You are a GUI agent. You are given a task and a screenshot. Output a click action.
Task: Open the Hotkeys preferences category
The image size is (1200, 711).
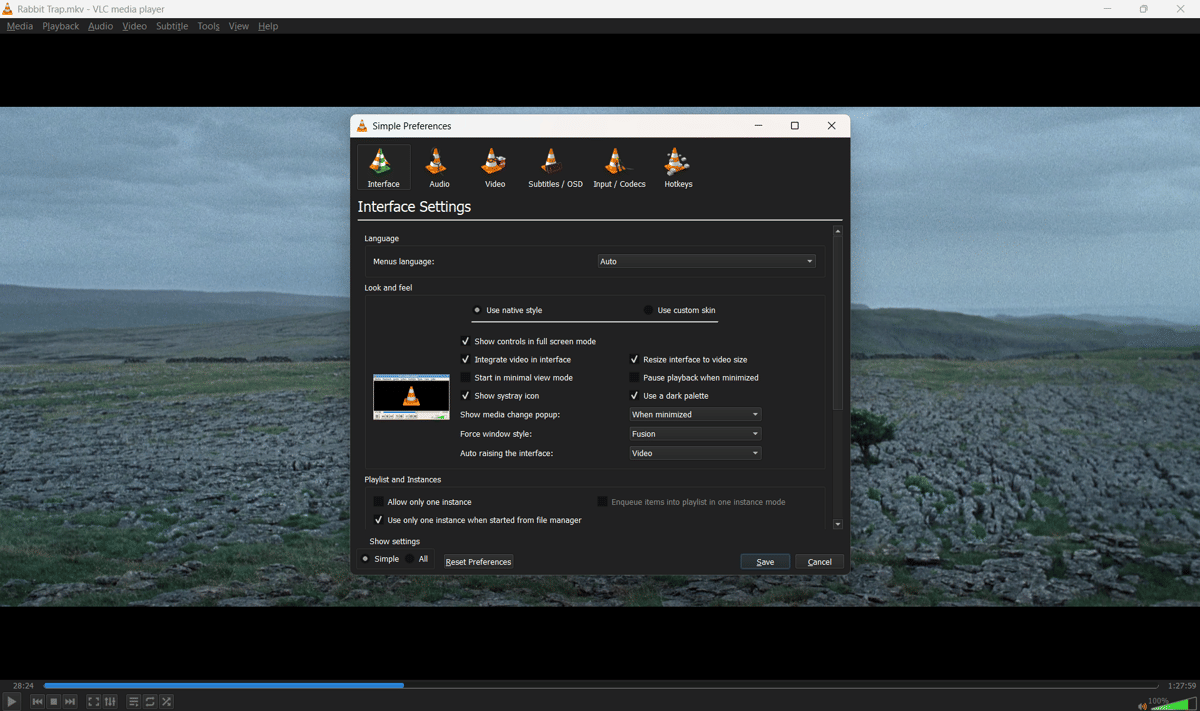pyautogui.click(x=678, y=167)
